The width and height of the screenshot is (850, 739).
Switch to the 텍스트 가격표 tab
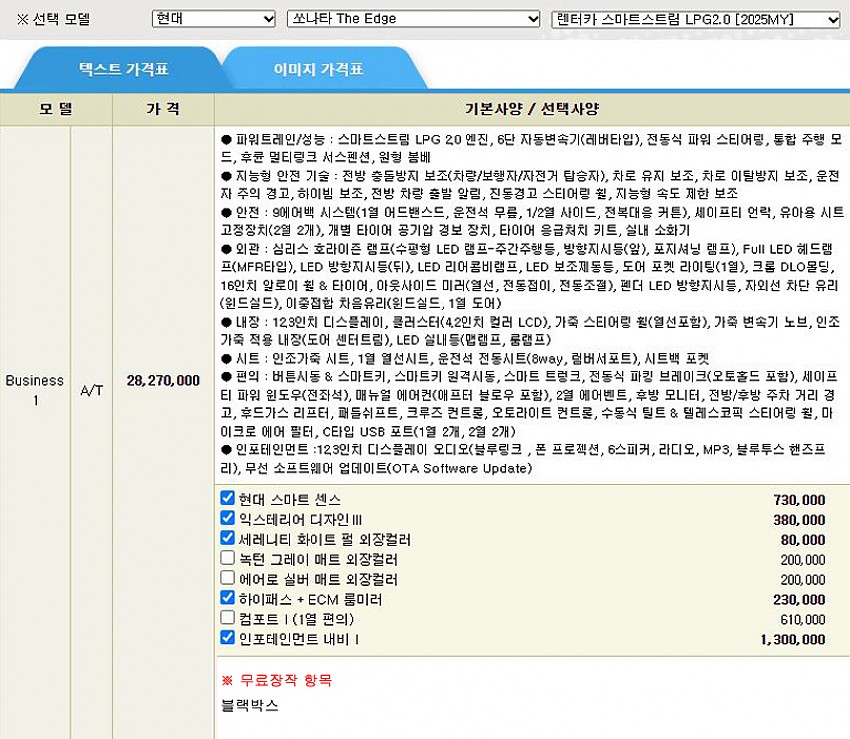pyautogui.click(x=124, y=70)
